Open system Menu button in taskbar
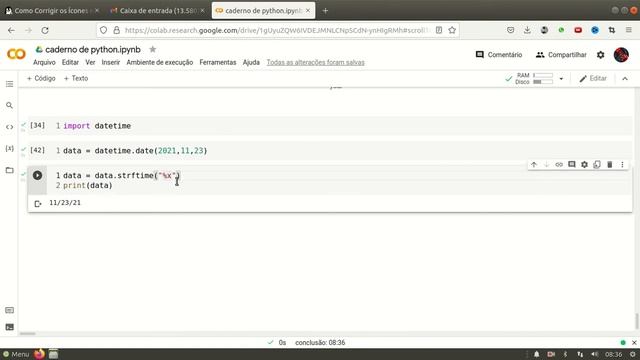 16,354
